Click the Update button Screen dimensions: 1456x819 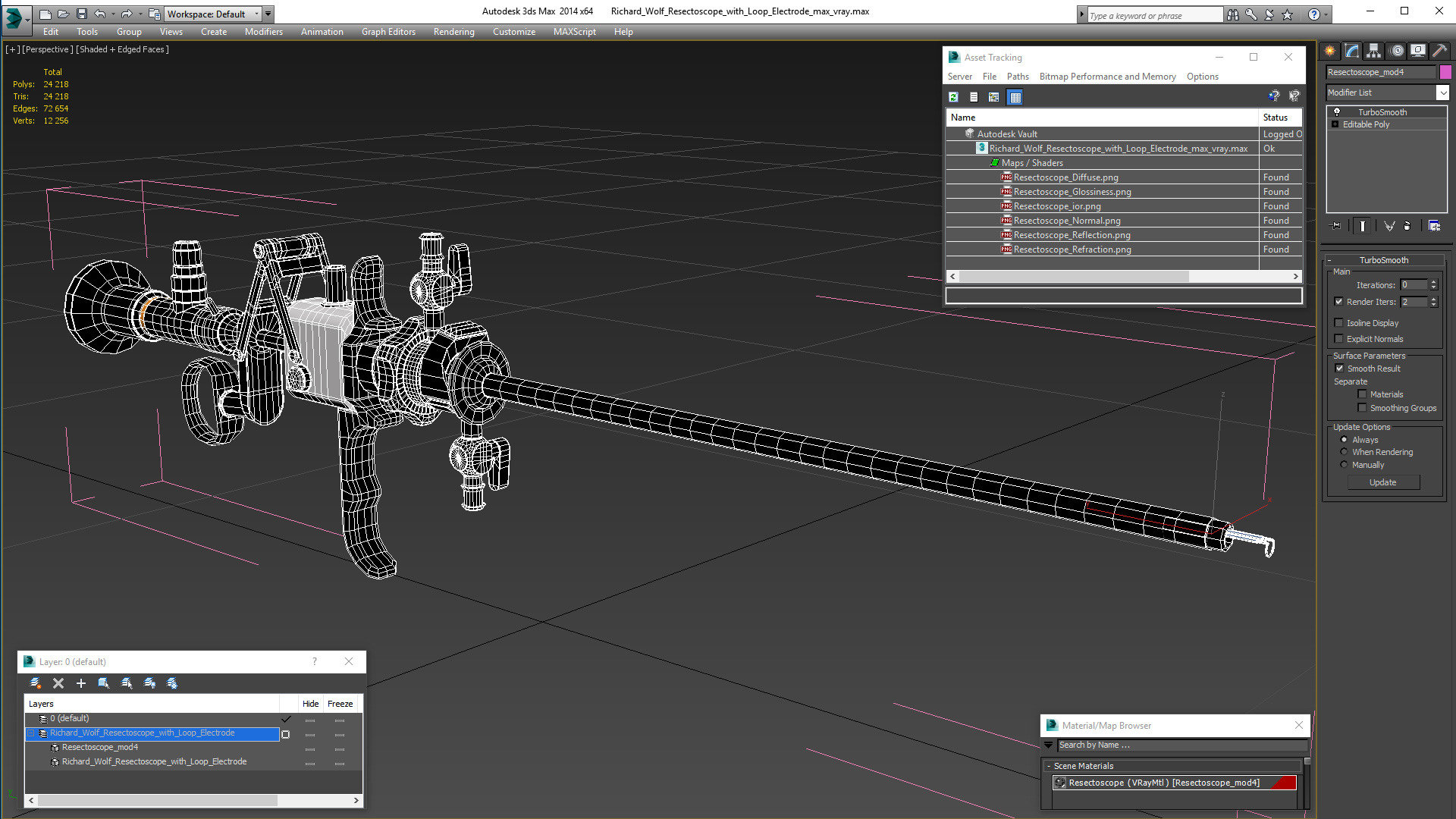[1383, 482]
